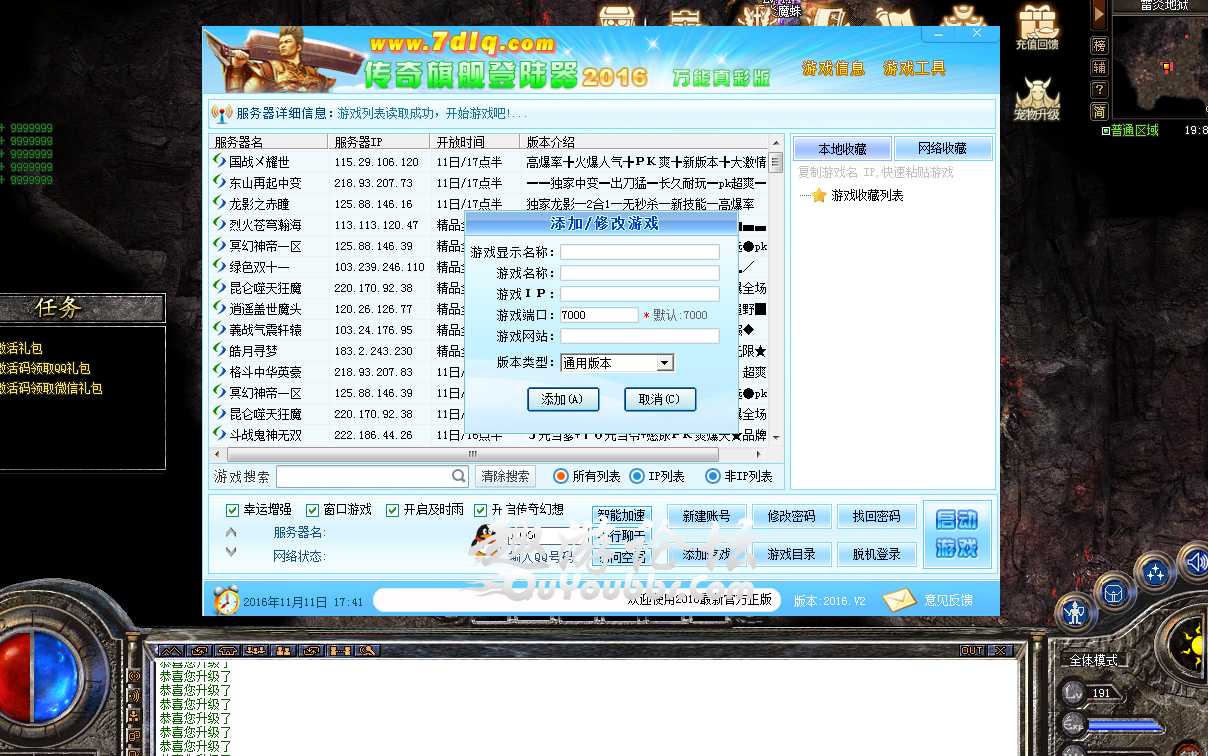Image resolution: width=1208 pixels, height=756 pixels.
Task: Toggle the 传奇幻想 checkbox
Action: 481,510
